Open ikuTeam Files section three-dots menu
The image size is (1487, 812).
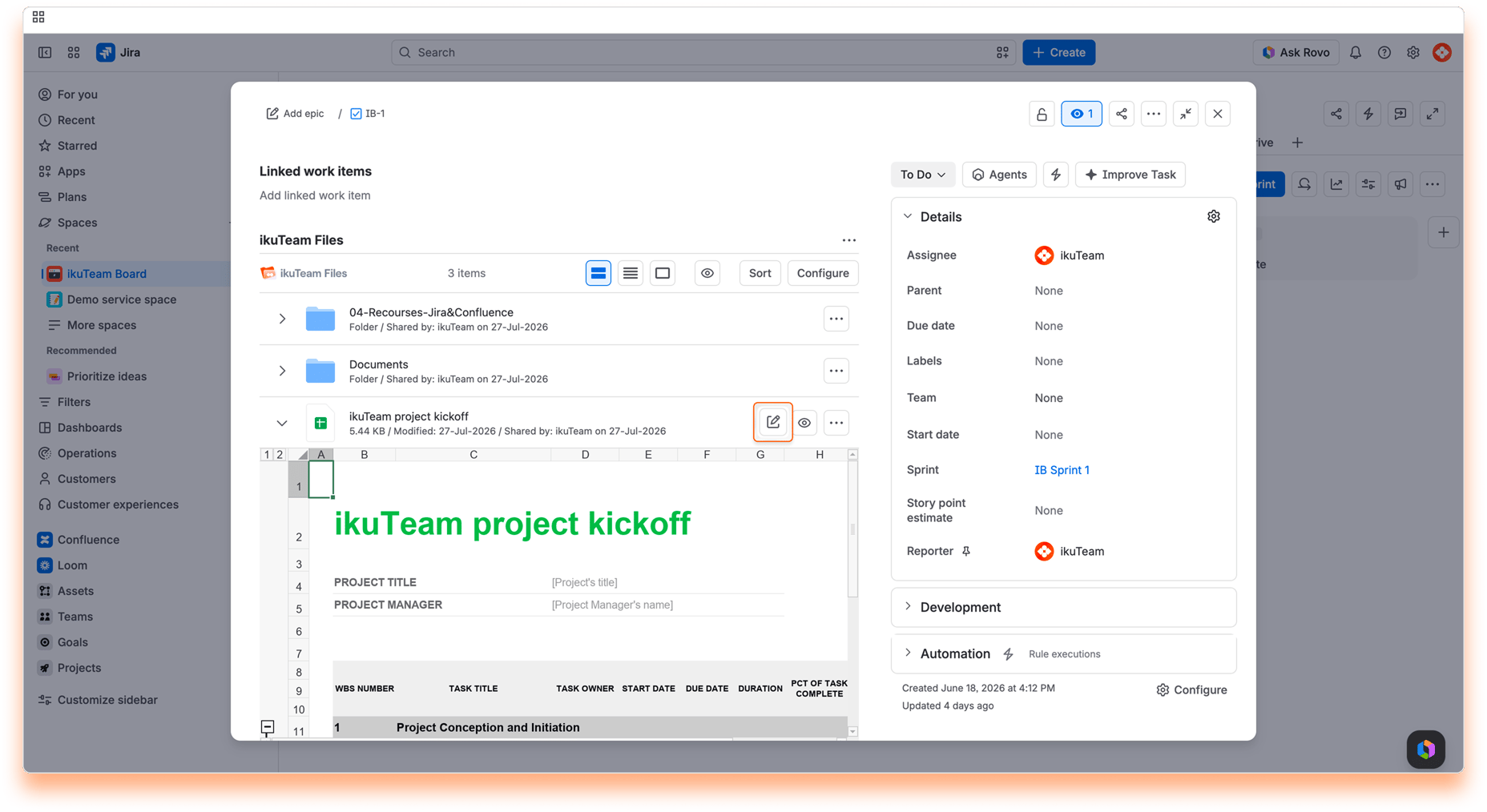848,240
